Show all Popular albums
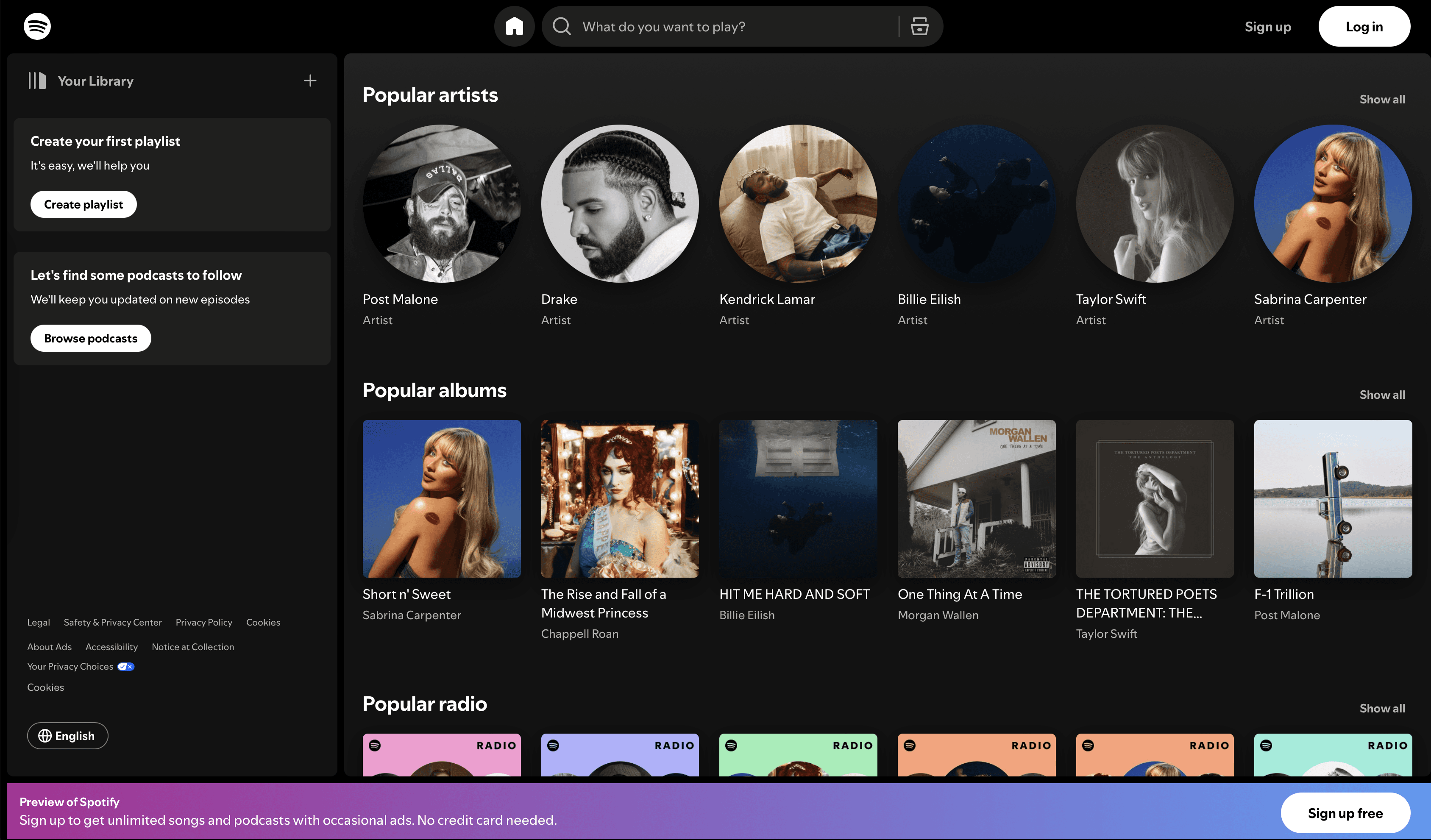The height and width of the screenshot is (840, 1431). [x=1382, y=395]
